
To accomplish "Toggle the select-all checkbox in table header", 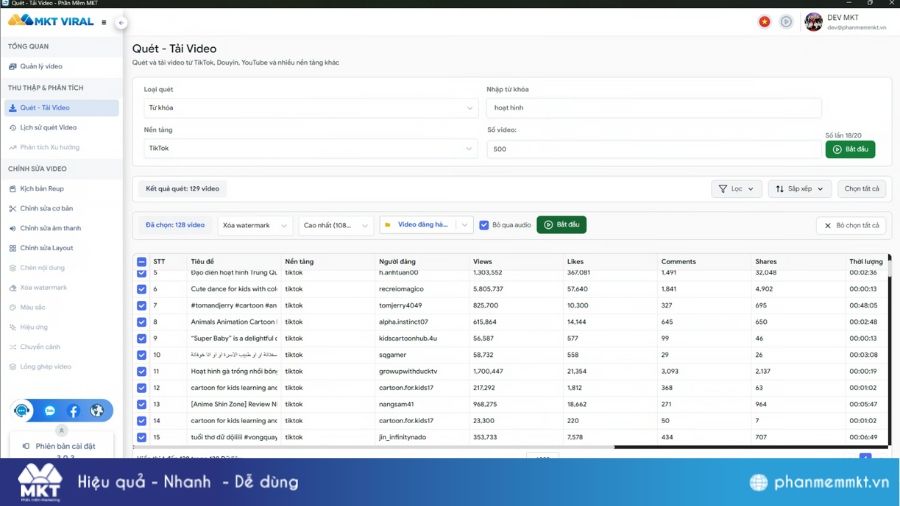I will (x=141, y=262).
